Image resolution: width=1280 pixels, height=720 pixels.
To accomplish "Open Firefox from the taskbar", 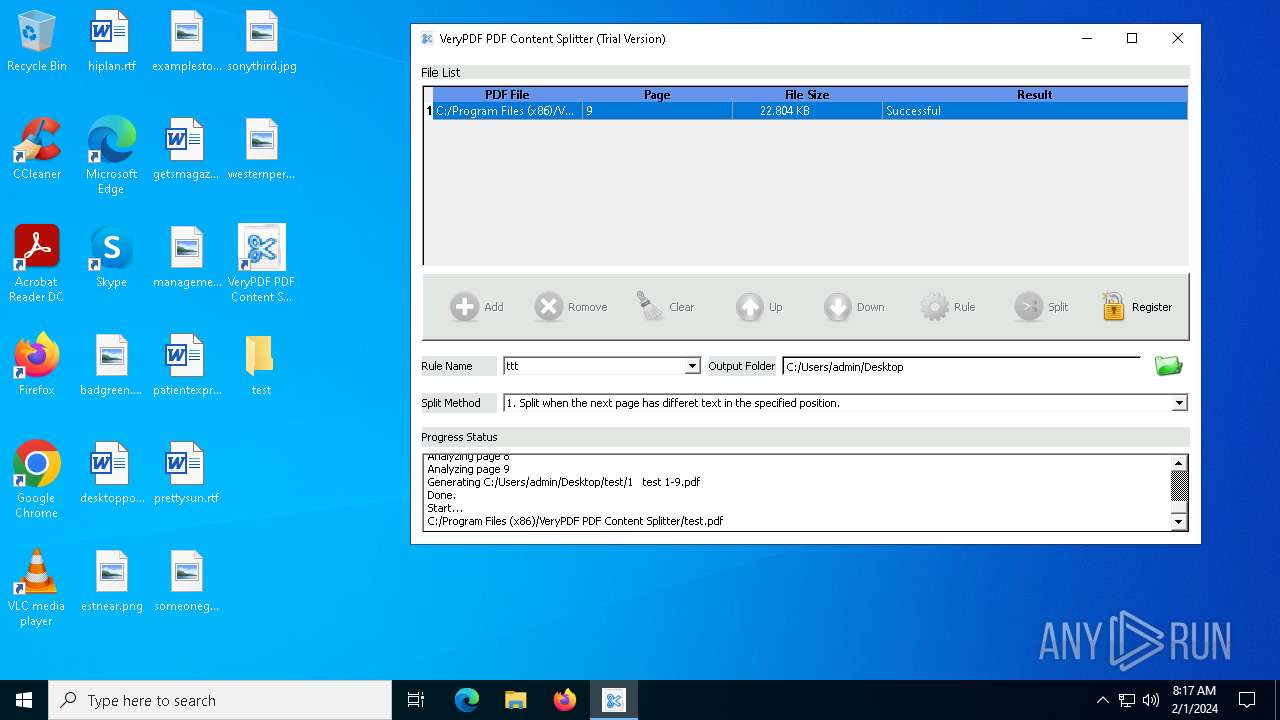I will 564,700.
